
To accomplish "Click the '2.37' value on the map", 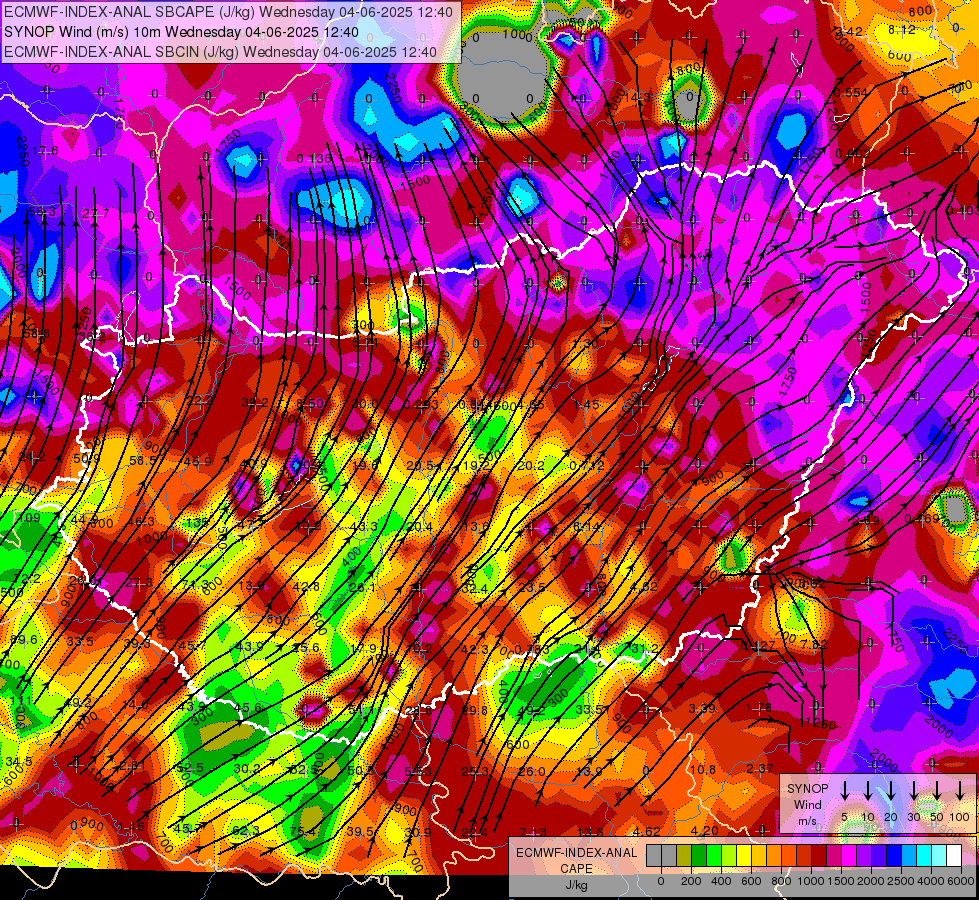I will 760,768.
